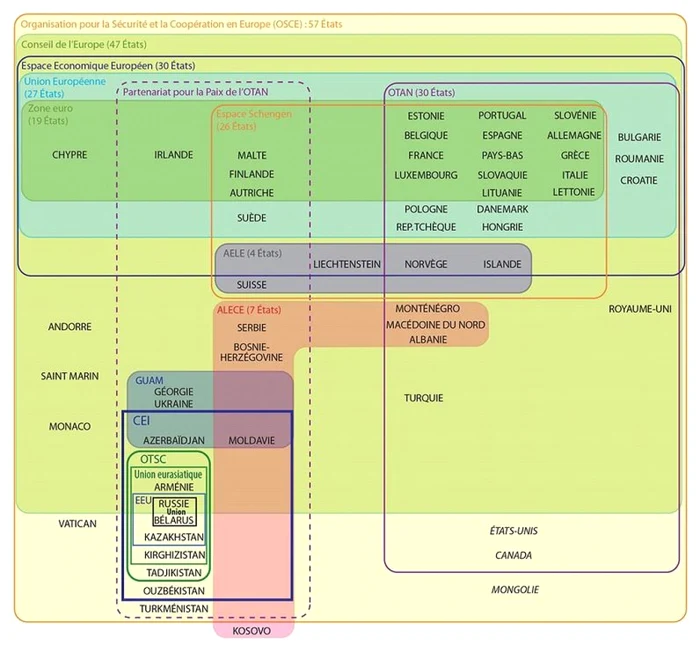
Task: Click NORVÈGE in the AELE box
Action: (x=426, y=264)
